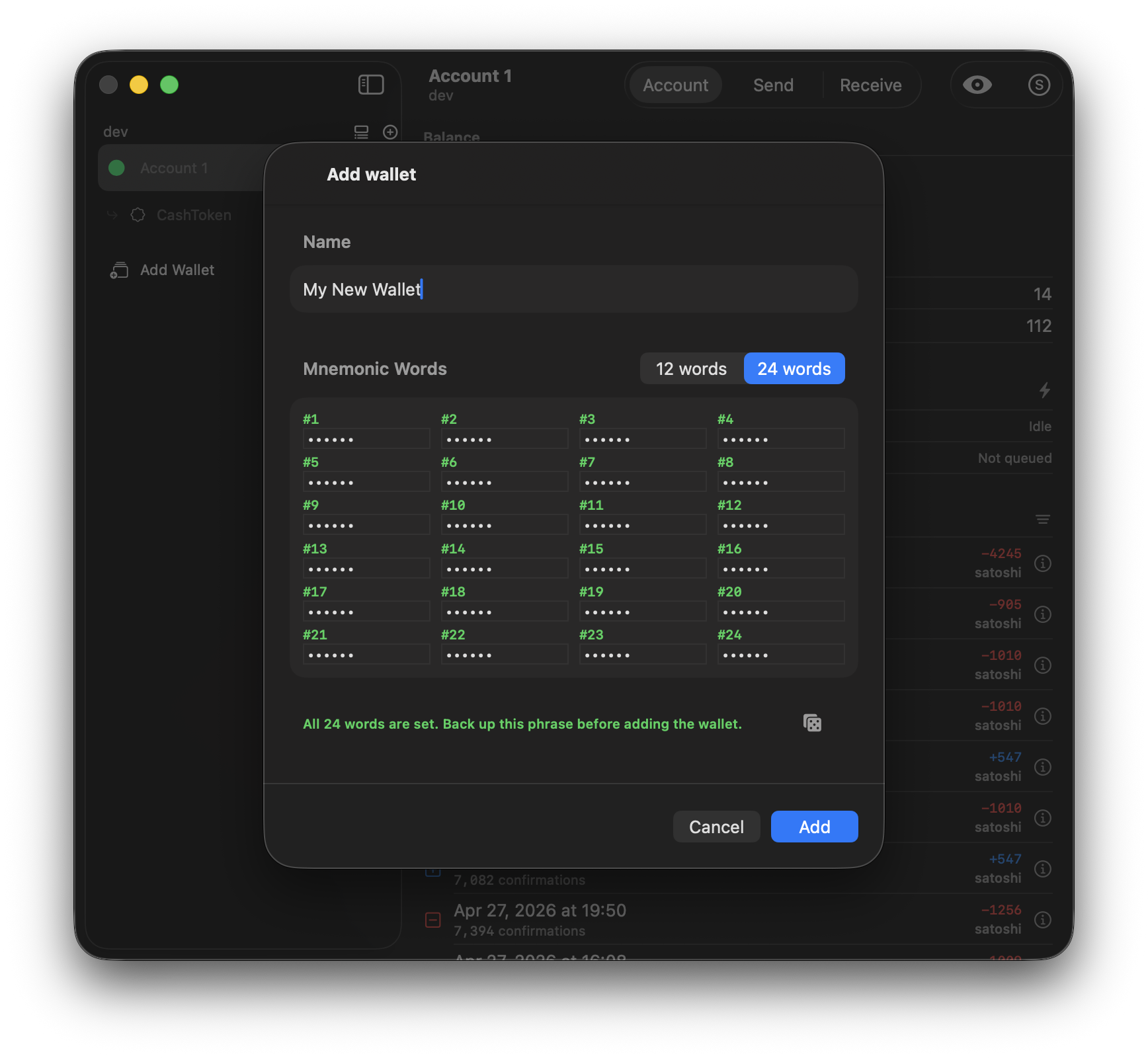The width and height of the screenshot is (1148, 1058).
Task: Open info for the -1256 satoshi transaction
Action: [x=1043, y=920]
